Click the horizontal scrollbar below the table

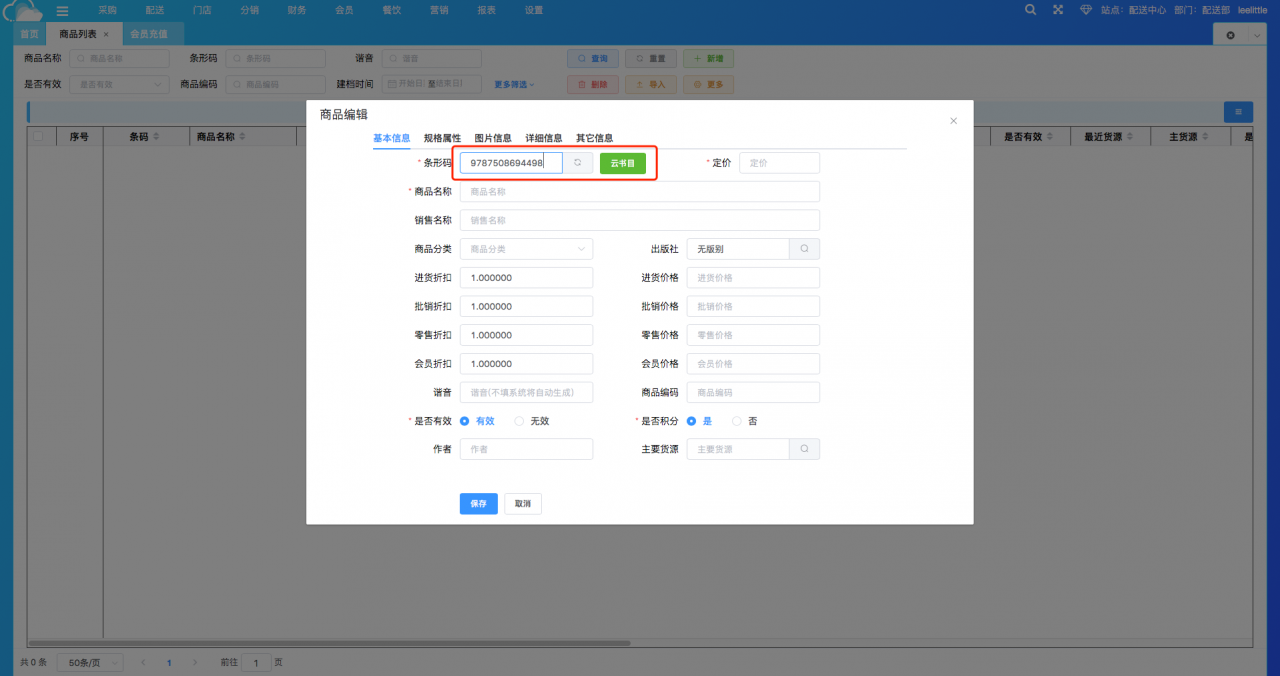(x=330, y=643)
